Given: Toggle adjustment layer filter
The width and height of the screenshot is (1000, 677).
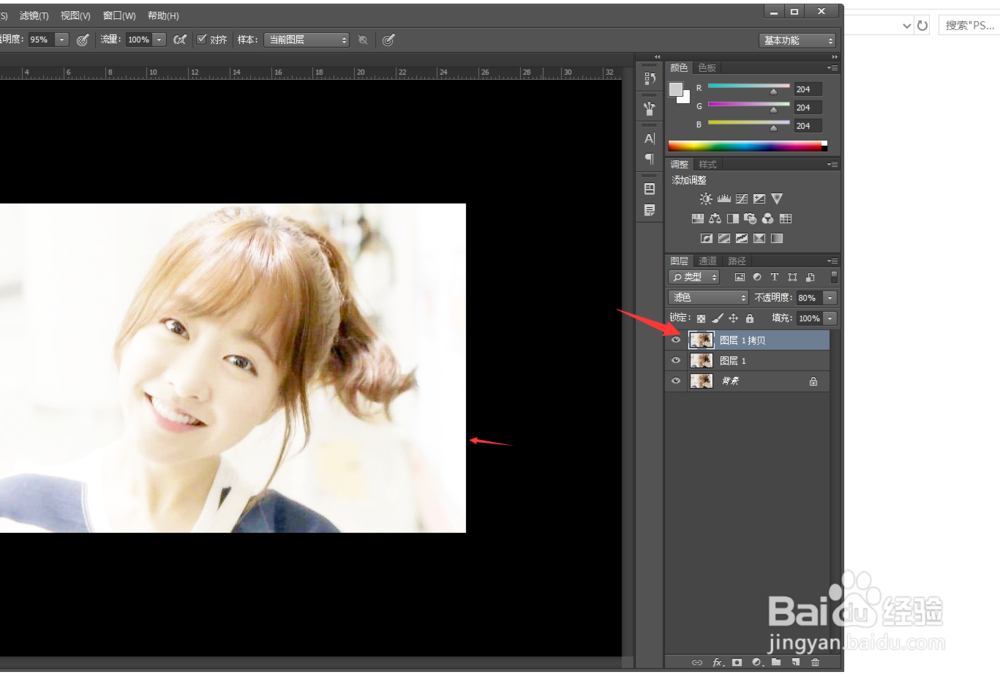Looking at the screenshot, I should click(x=757, y=277).
